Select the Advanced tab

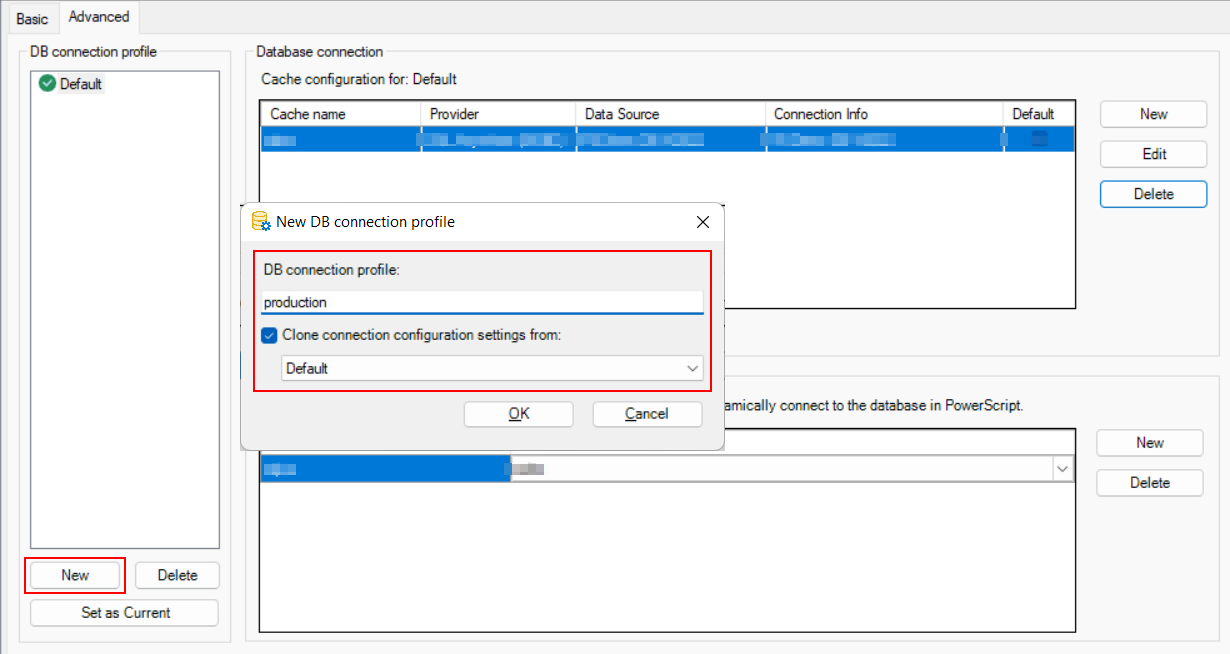(99, 17)
